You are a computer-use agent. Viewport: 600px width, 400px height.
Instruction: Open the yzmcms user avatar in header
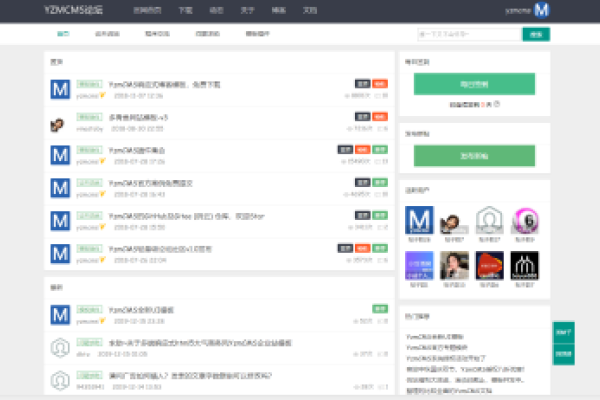coord(541,10)
